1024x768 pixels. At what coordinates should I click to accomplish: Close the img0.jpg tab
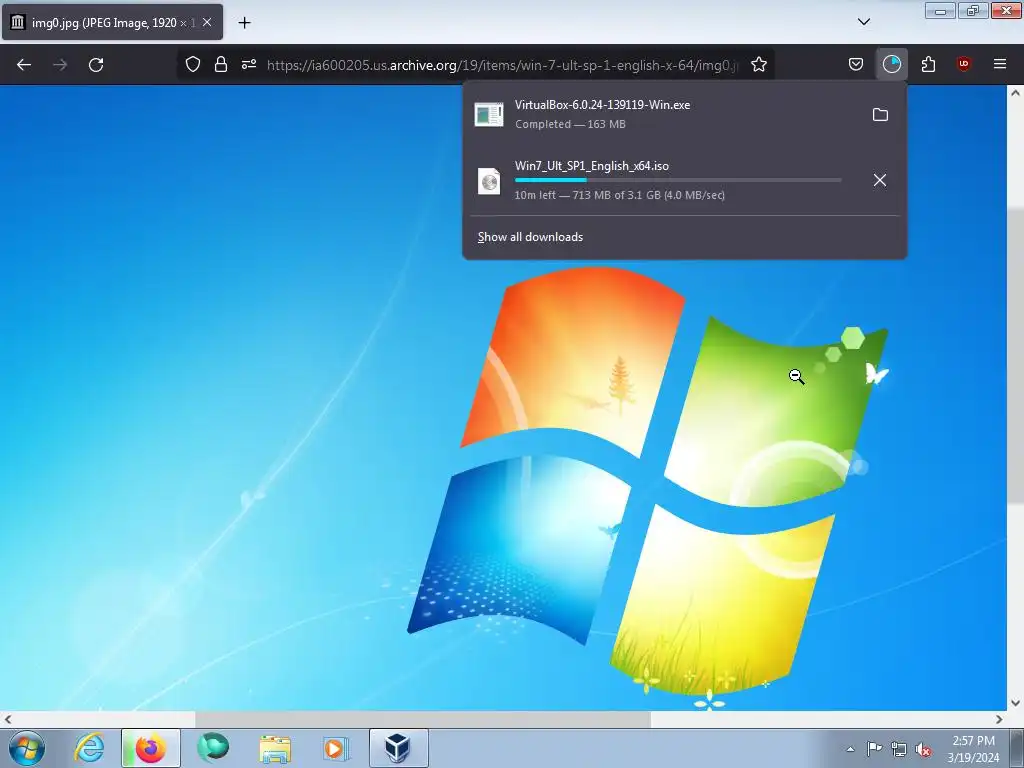(207, 22)
